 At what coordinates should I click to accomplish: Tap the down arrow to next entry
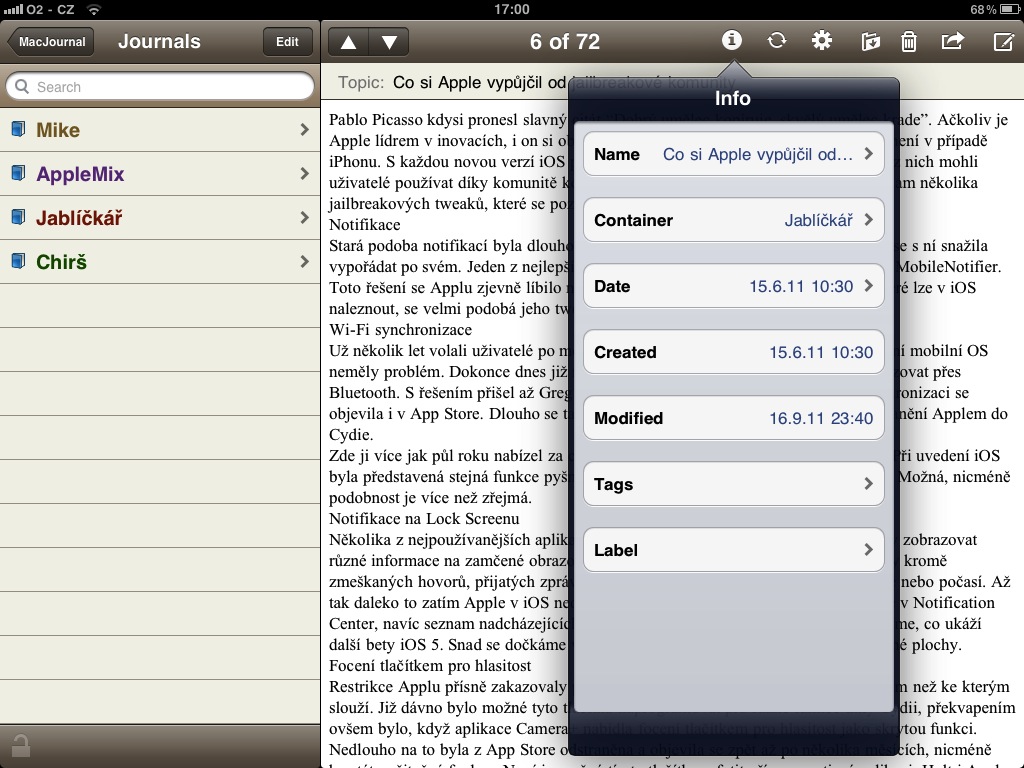click(x=388, y=41)
